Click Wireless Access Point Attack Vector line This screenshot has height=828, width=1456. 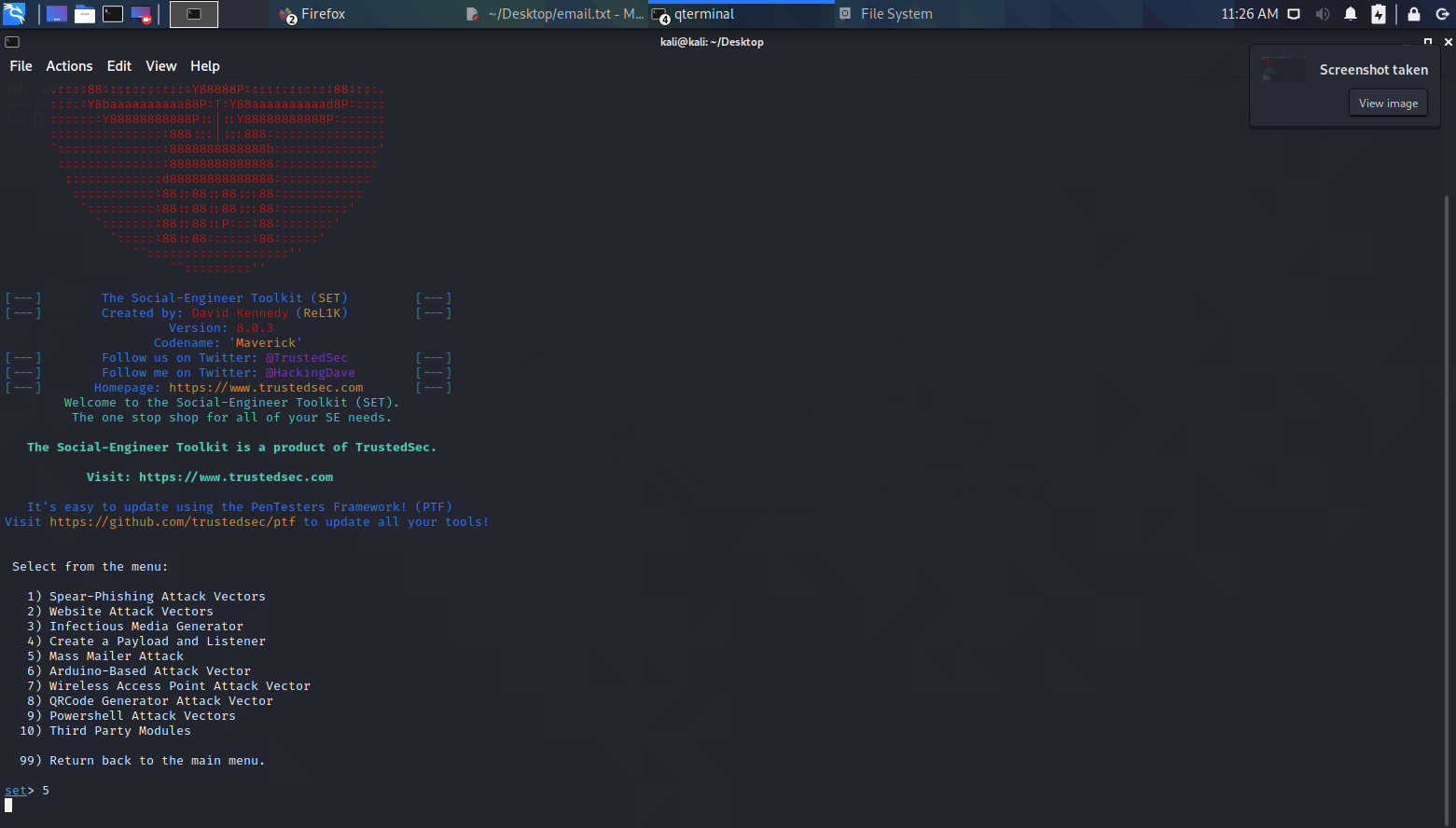point(169,686)
